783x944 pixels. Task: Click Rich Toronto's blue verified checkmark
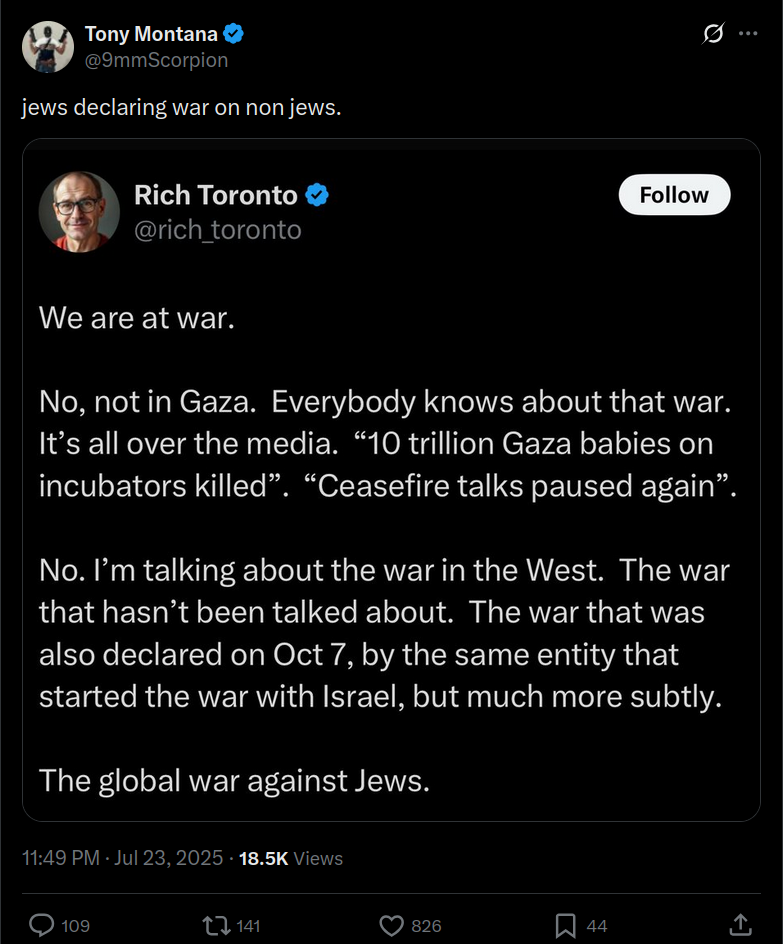pyautogui.click(x=317, y=194)
